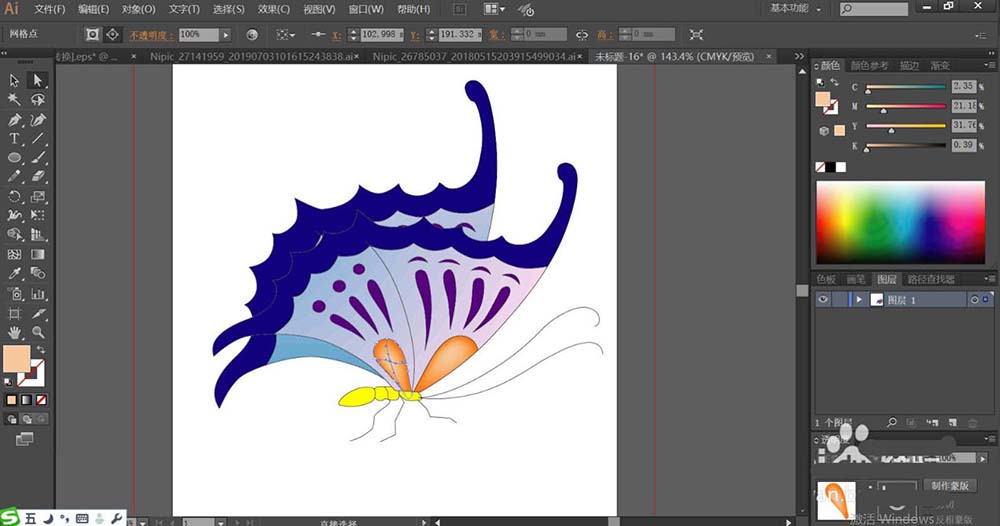
Task: Click the magenta M color slider
Action: coord(905,106)
